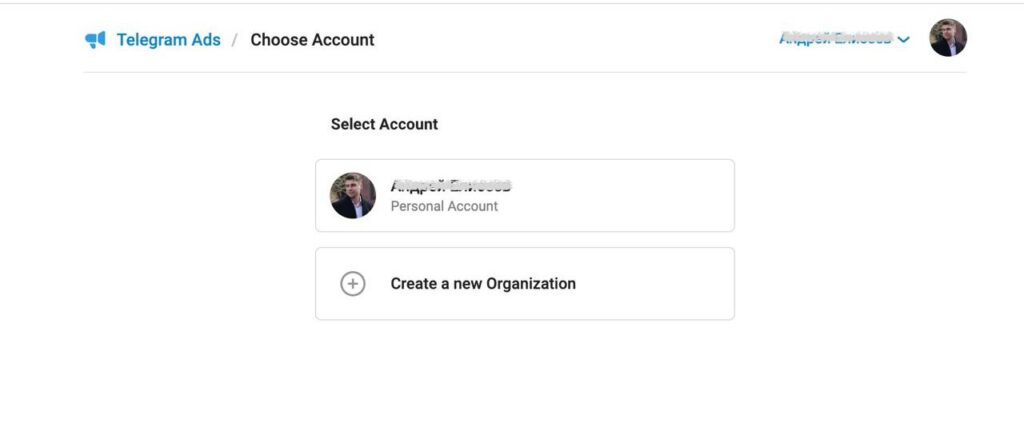
Task: Click the circled plus icon
Action: (353, 284)
